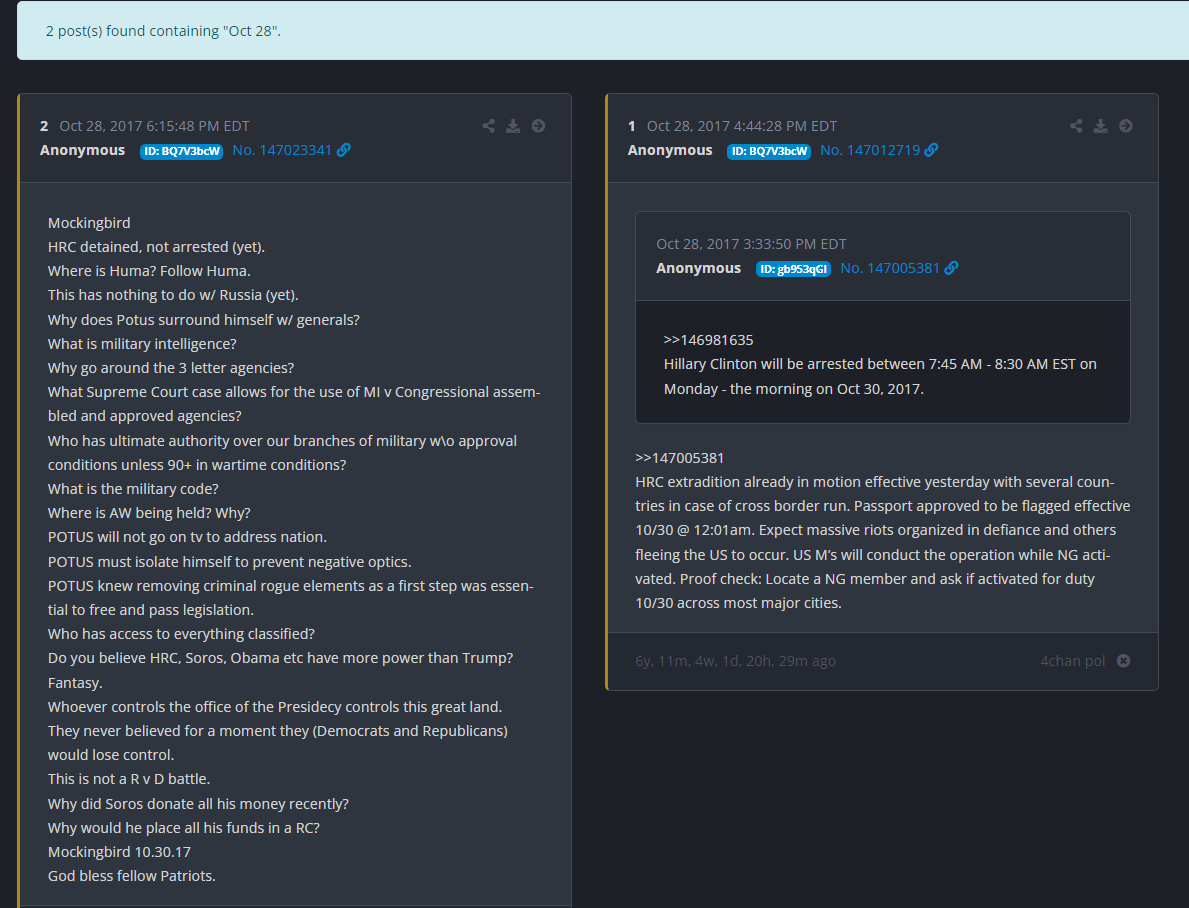Click the '6y, 11m, 4w, 1d, 20h, 29m ago' text
This screenshot has width=1189, height=908.
click(736, 661)
